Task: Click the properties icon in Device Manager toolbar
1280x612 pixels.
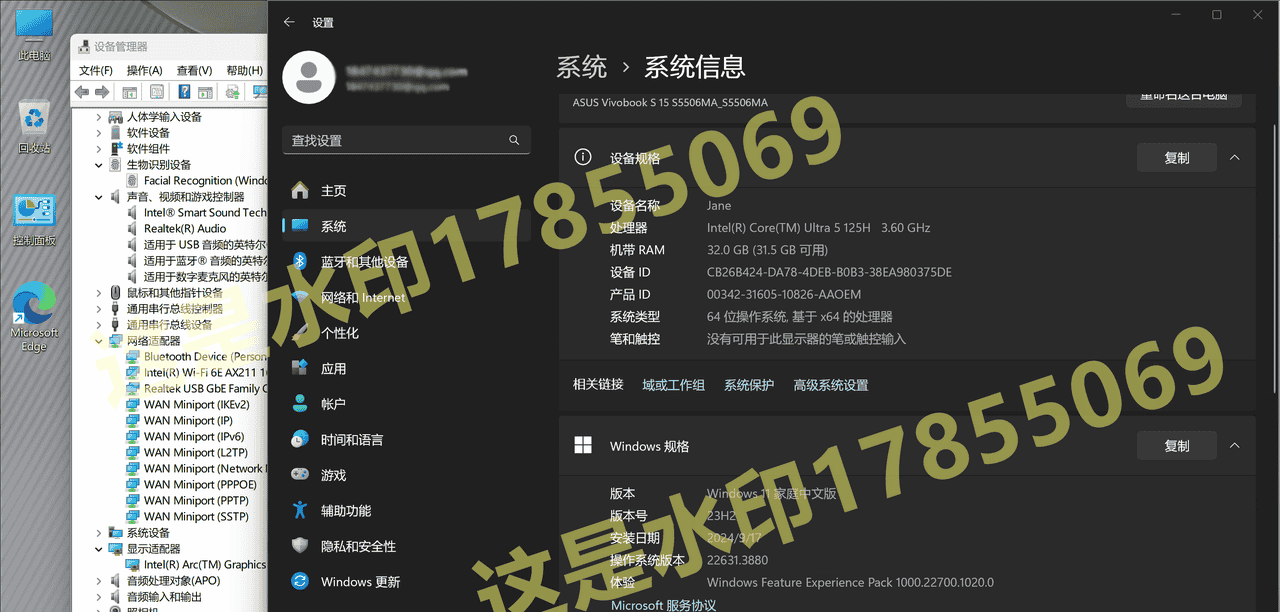Action: (x=157, y=92)
